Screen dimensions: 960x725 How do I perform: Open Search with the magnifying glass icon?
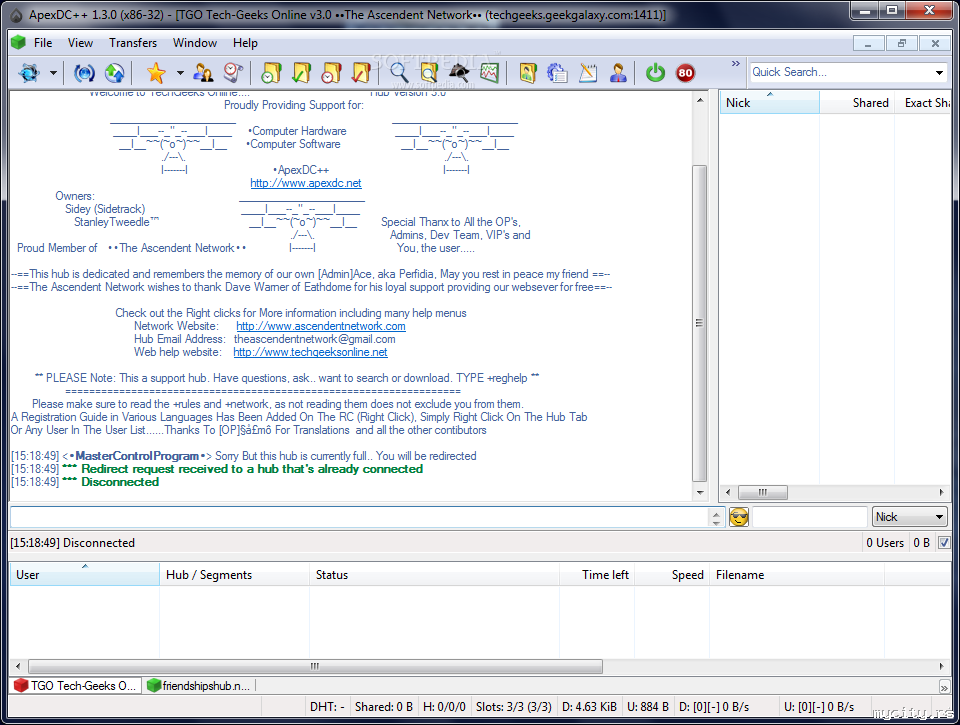click(x=399, y=72)
